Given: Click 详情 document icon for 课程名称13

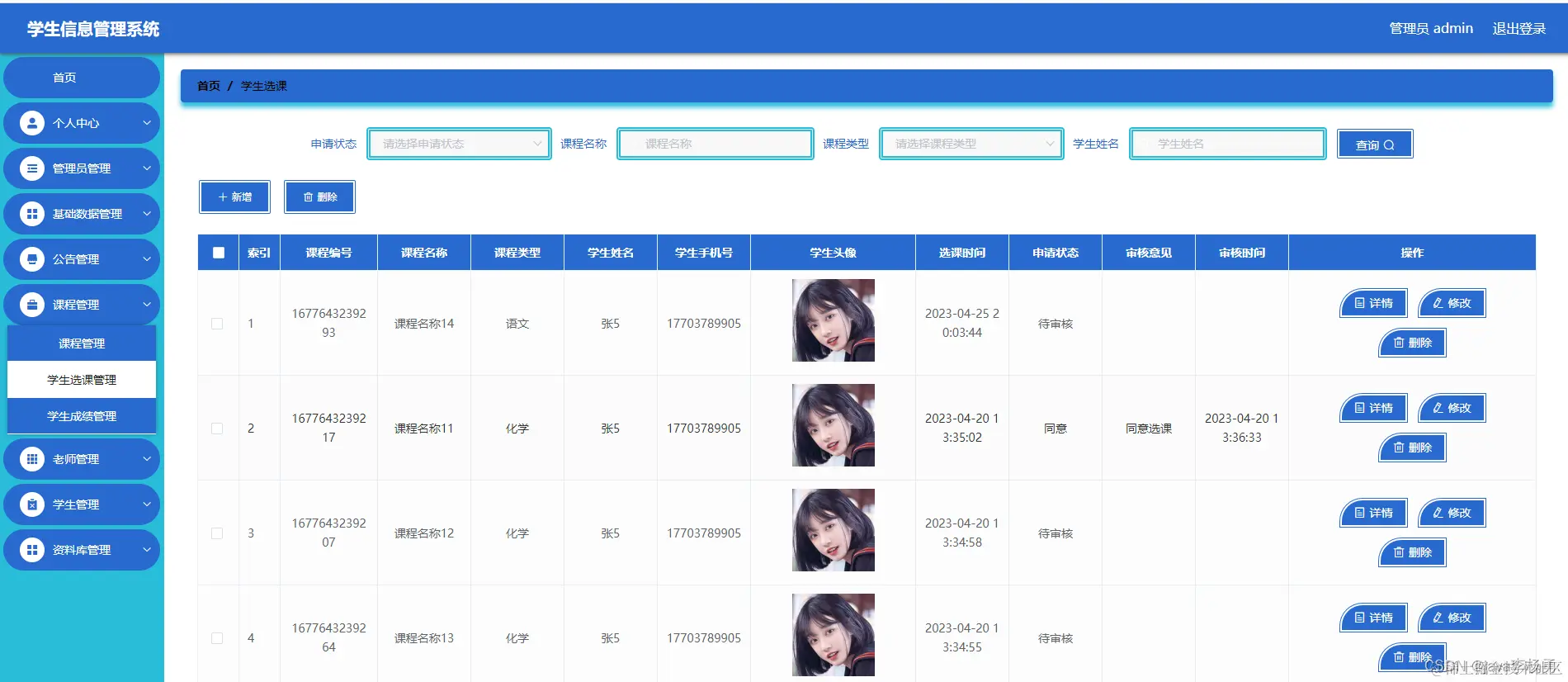Looking at the screenshot, I should 1360,618.
